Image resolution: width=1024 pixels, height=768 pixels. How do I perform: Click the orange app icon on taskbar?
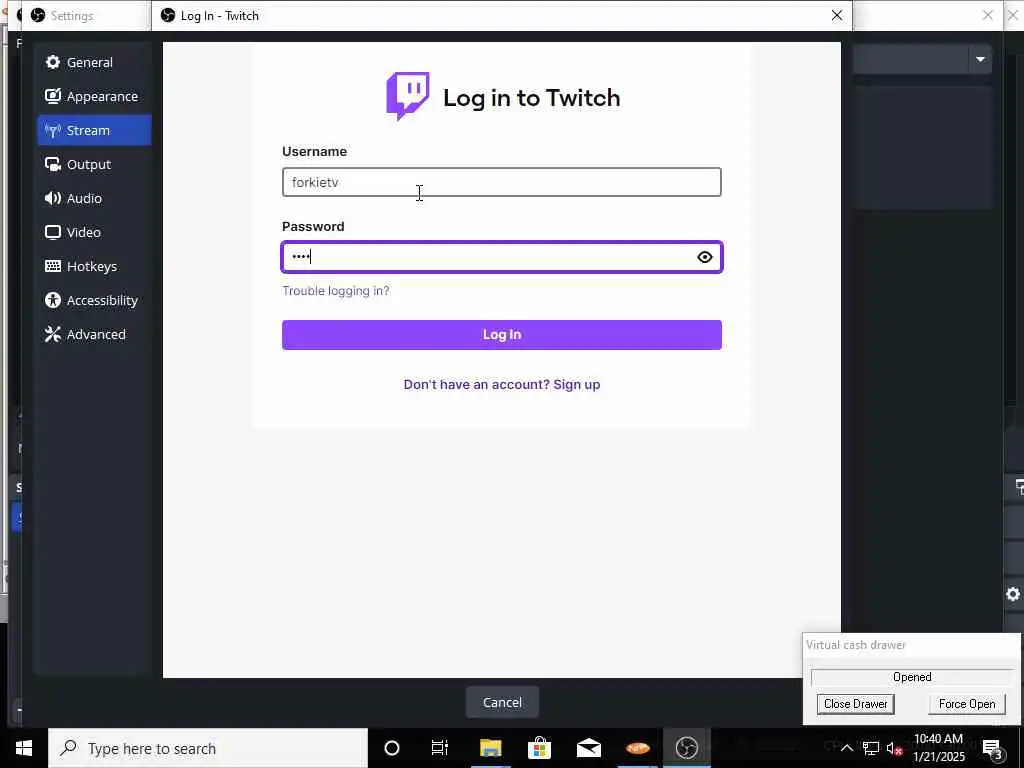click(637, 748)
